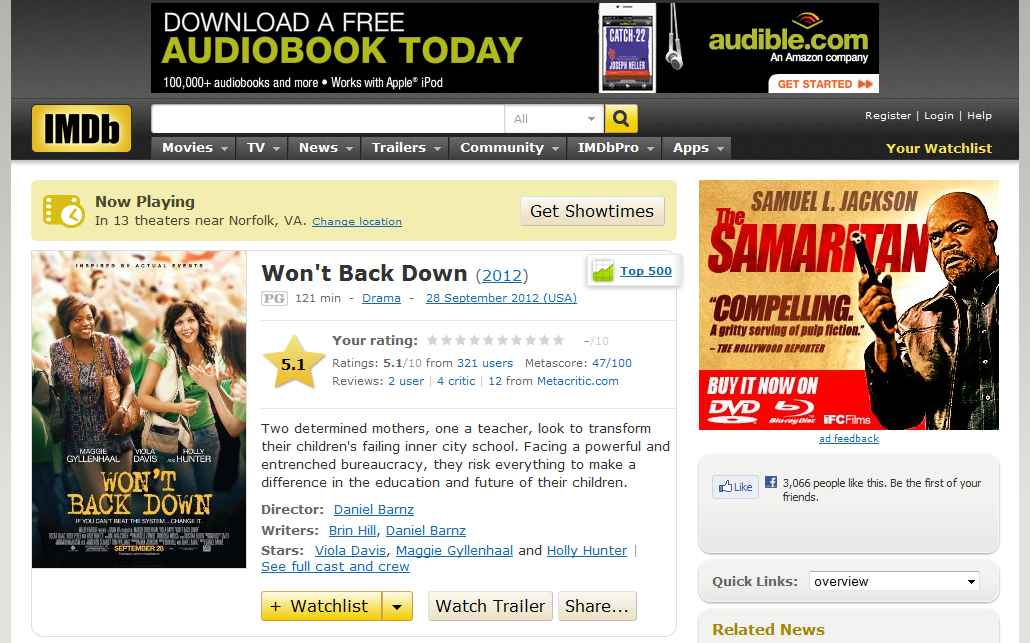
Task: Click The Samaritan DVD advertisement
Action: tap(849, 305)
